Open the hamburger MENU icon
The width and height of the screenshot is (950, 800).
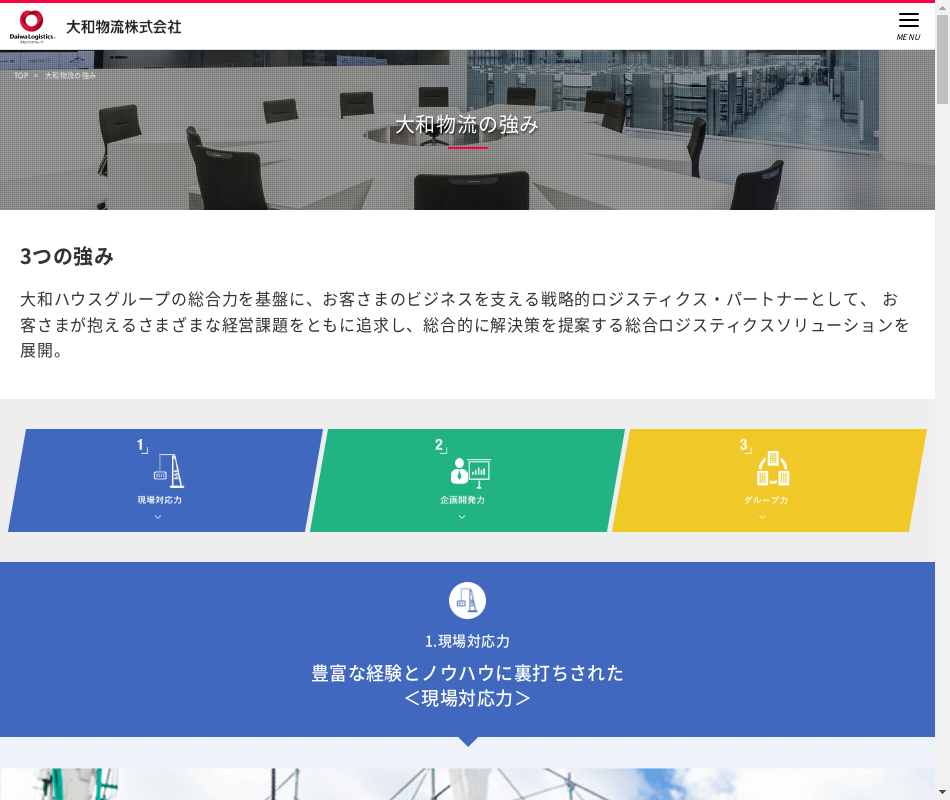coord(908,21)
